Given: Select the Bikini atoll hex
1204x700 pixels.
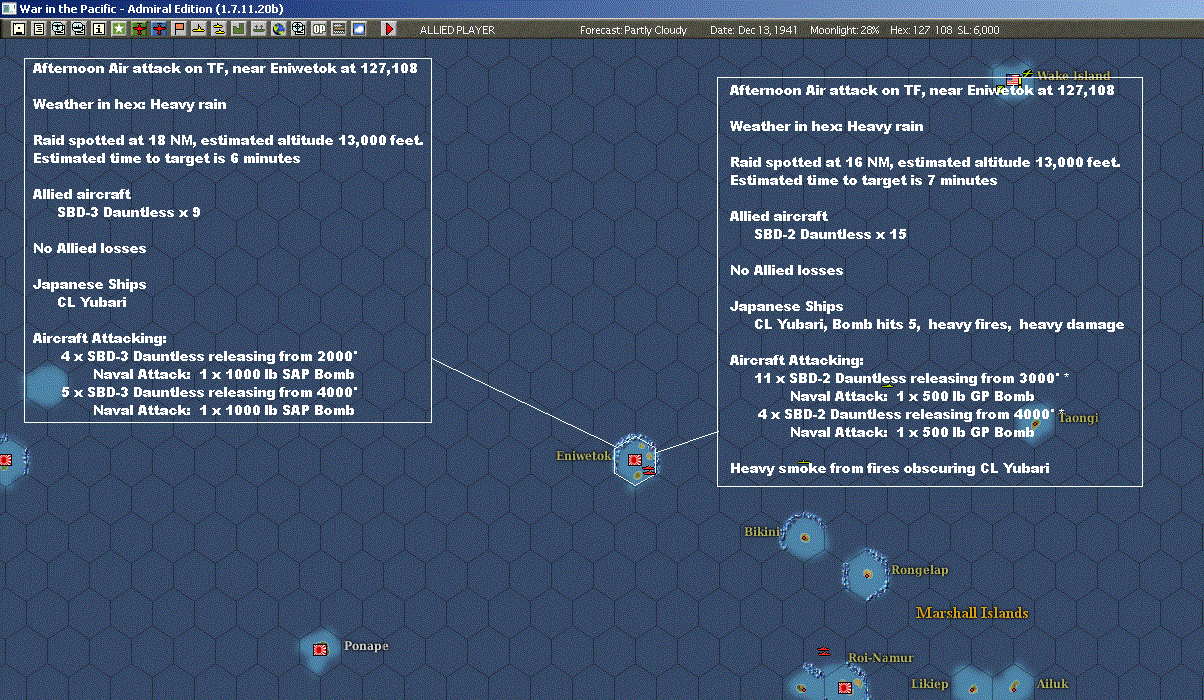Looking at the screenshot, I should 804,537.
